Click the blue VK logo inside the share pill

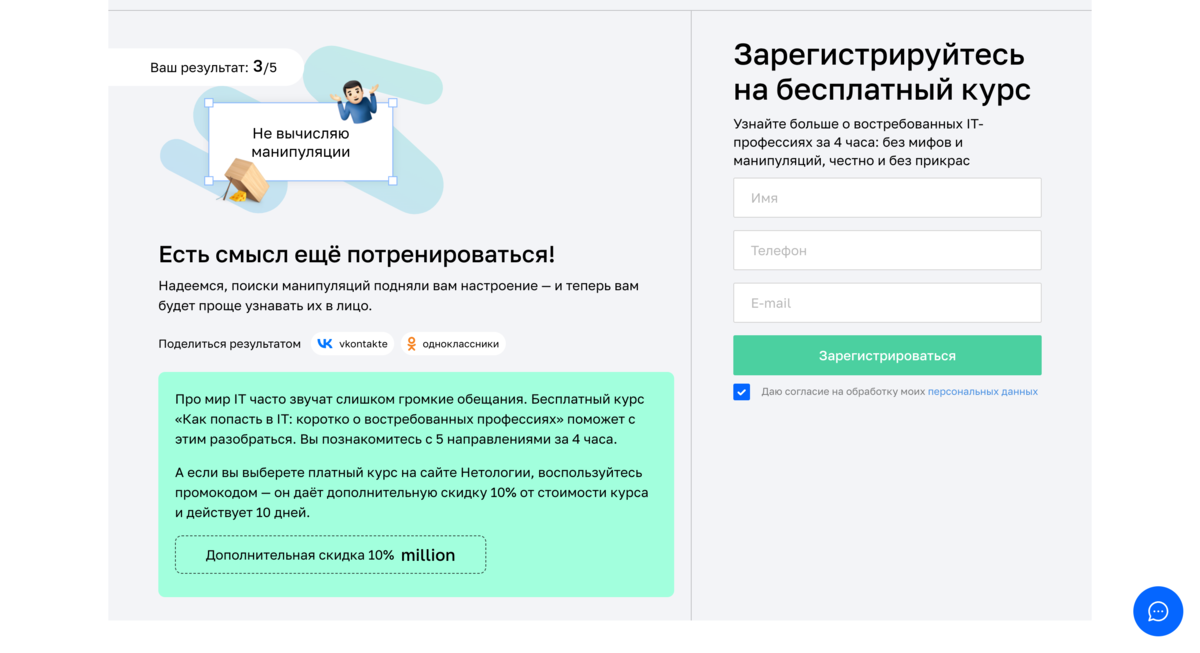click(323, 342)
